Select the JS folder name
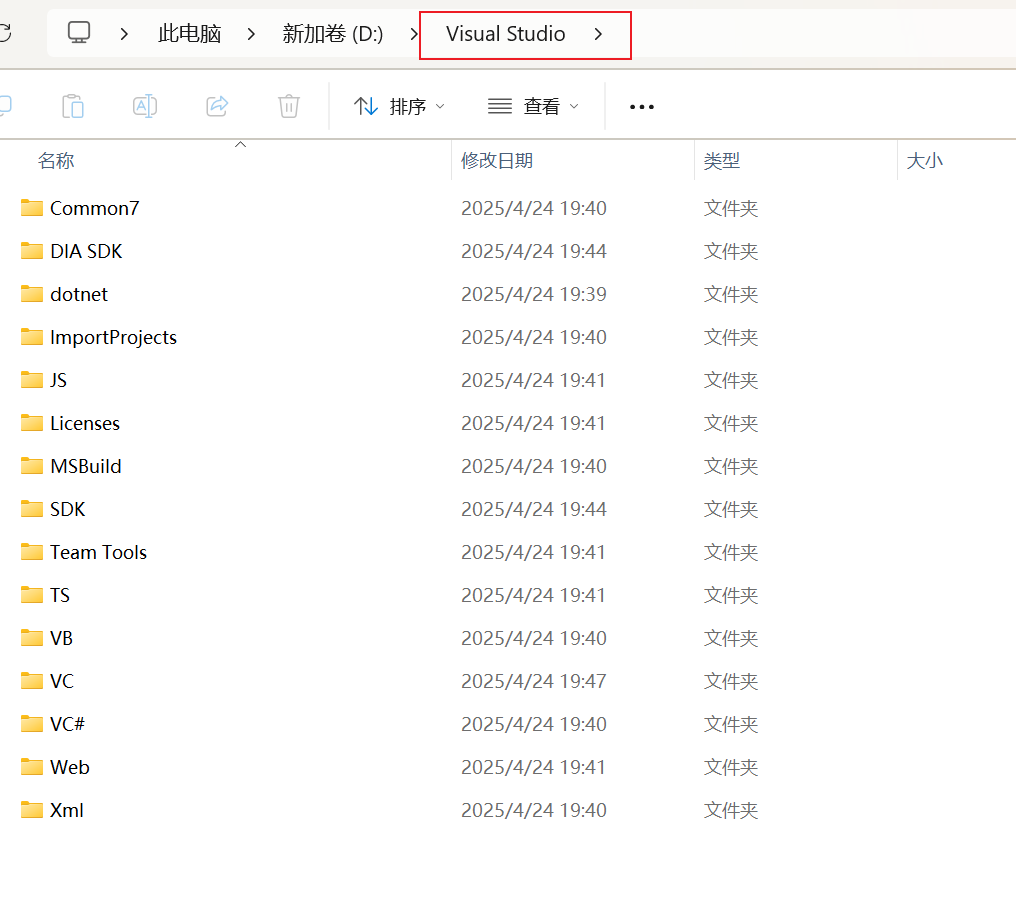The width and height of the screenshot is (1016, 903). point(58,380)
